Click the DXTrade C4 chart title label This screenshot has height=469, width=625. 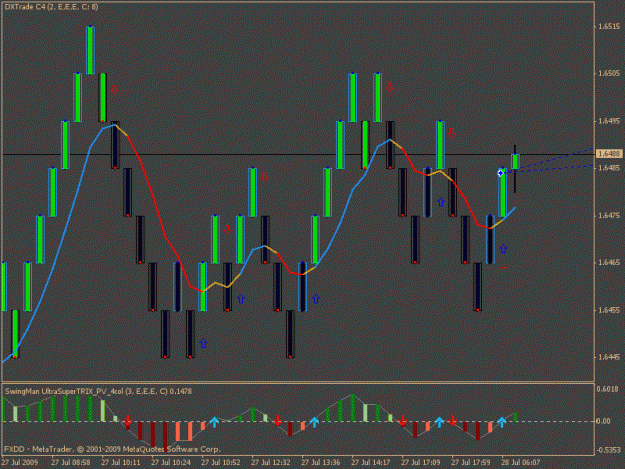tap(51, 7)
